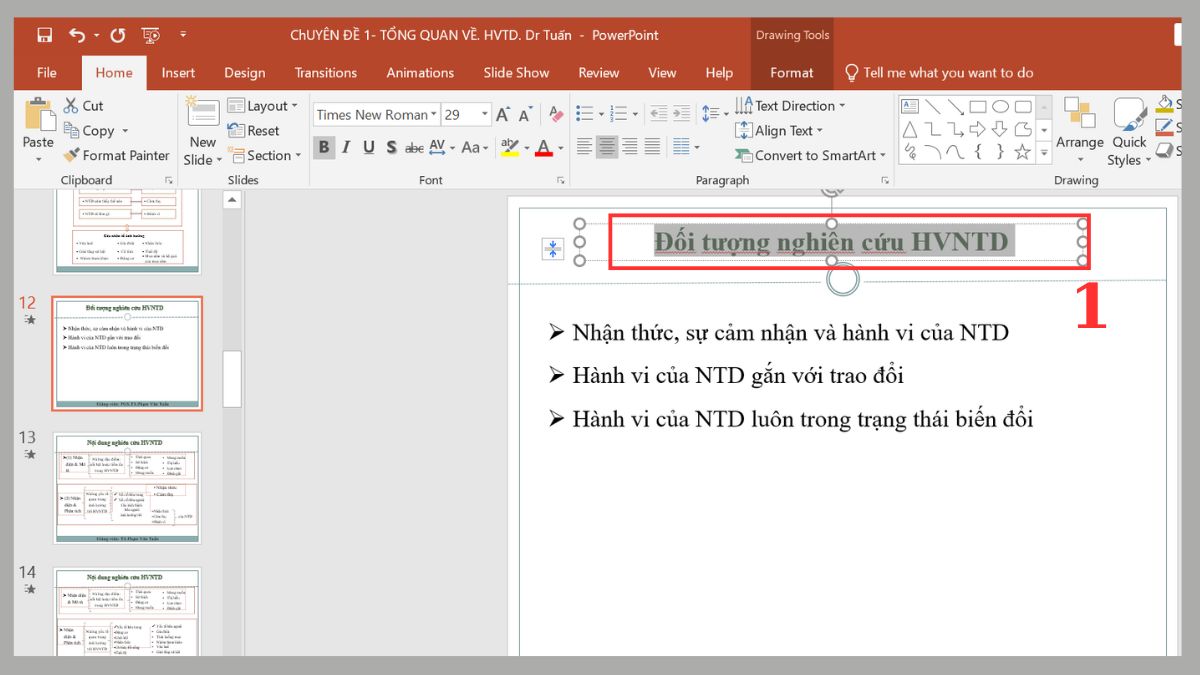Image resolution: width=1200 pixels, height=675 pixels.
Task: Toggle bold formatting on the title text
Action: point(323,147)
